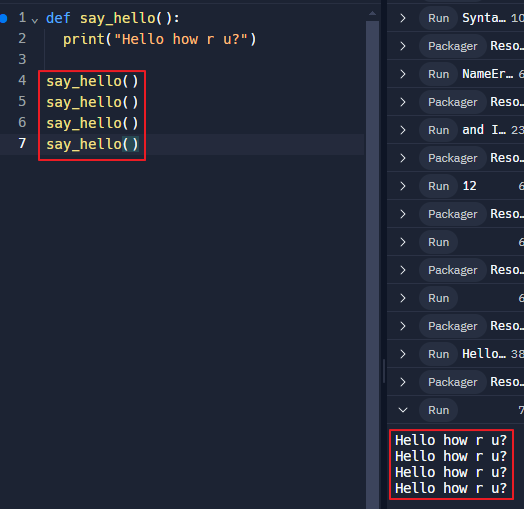Screen dimensions: 524x509
Task: Click line number 4 in the gutter
Action: click(22, 81)
